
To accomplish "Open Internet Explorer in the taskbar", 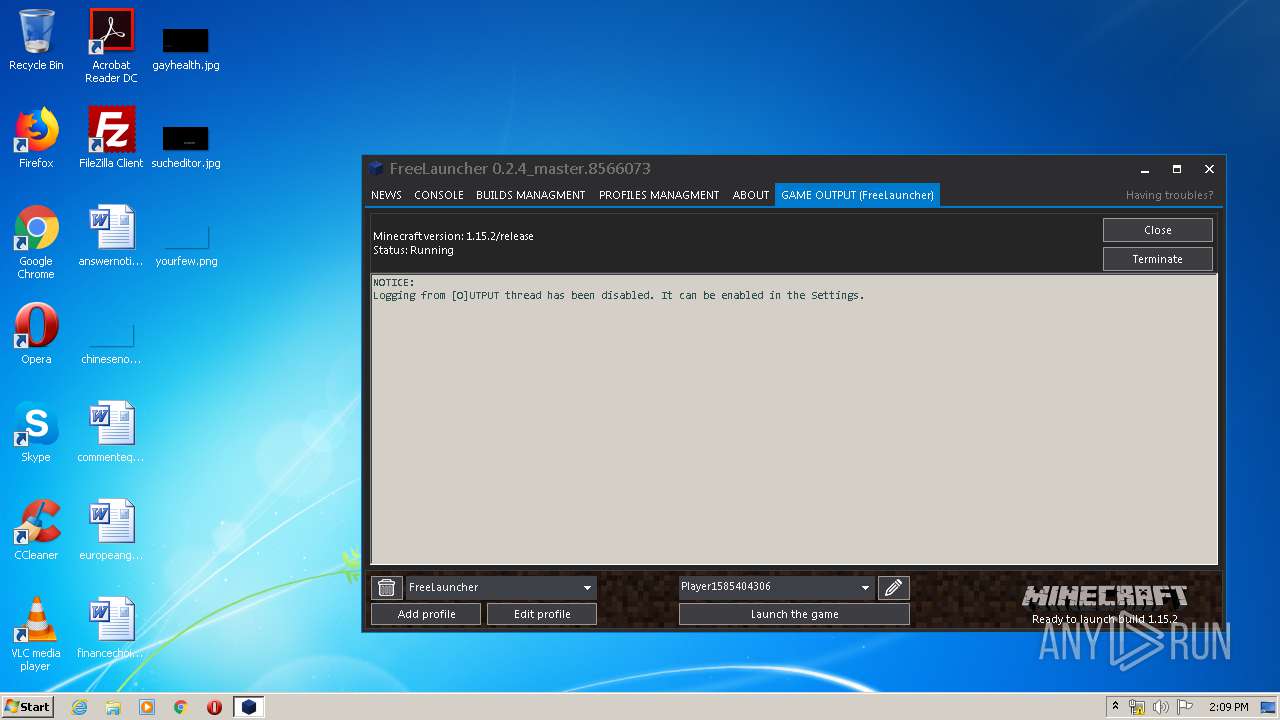I will coord(79,707).
